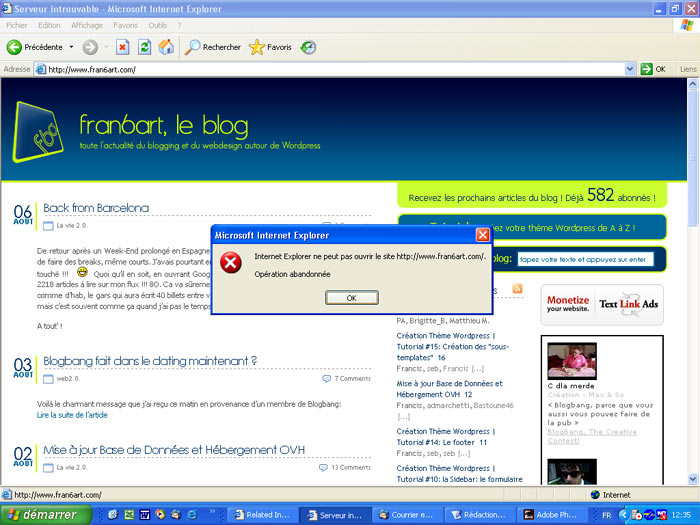Open 'Mise à jour Base de Données' post

[x=174, y=450]
